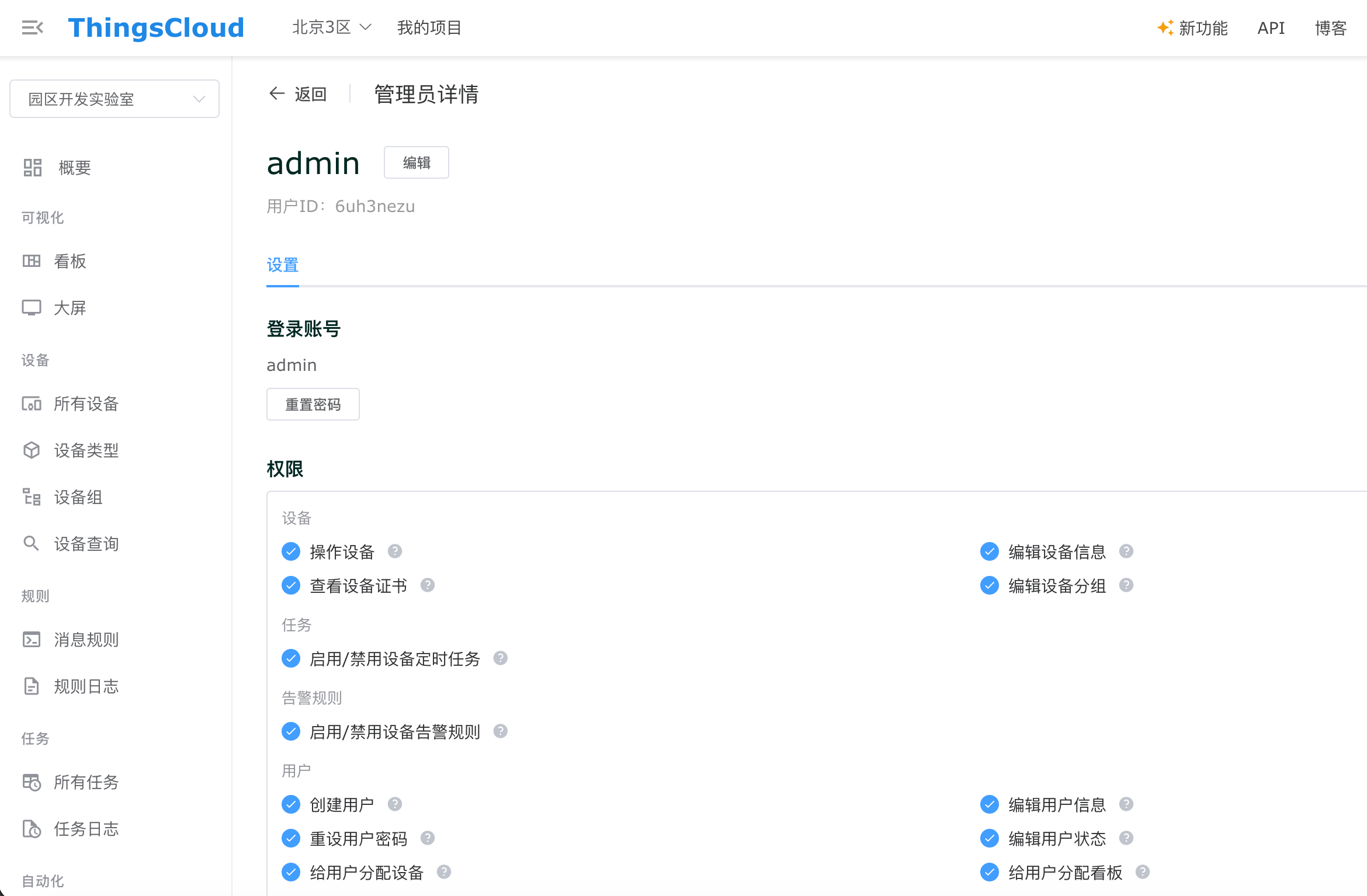
Task: Open the 设备组 item in the sidebar
Action: 78,497
